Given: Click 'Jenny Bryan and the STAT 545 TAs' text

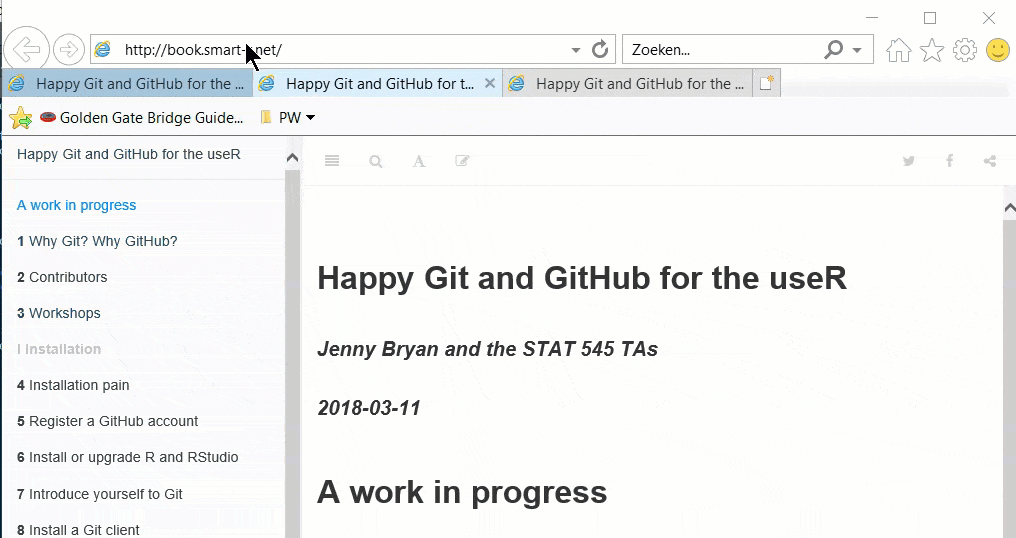Looking at the screenshot, I should (x=487, y=349).
